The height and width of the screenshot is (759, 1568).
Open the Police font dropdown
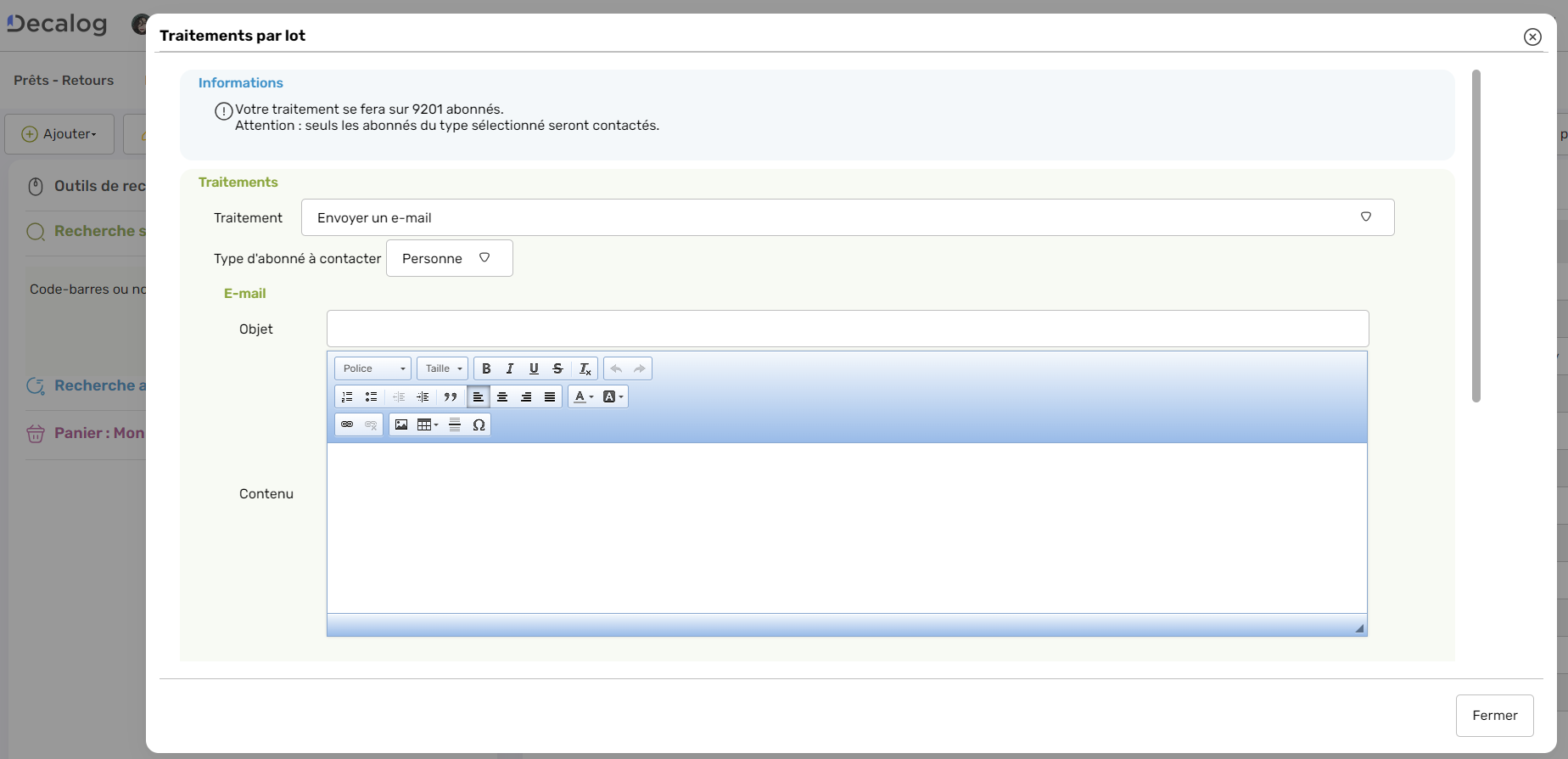[373, 368]
